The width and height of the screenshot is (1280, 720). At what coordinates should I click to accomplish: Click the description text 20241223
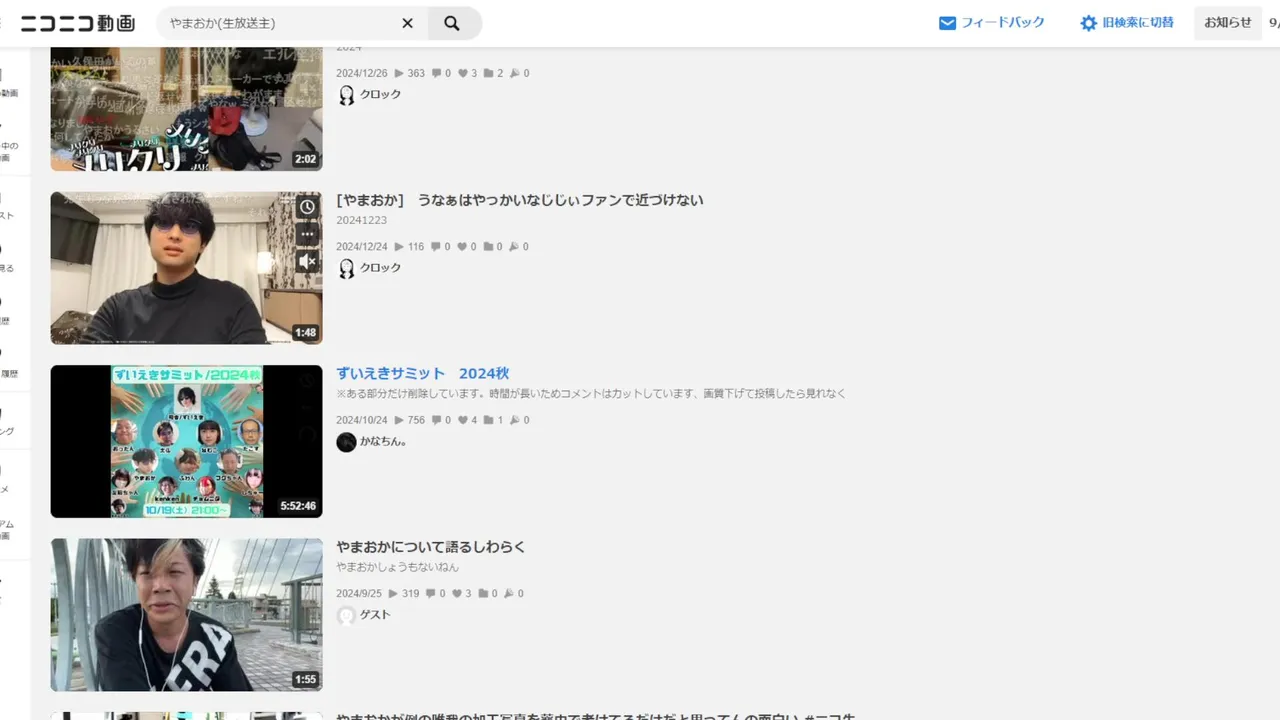click(x=362, y=220)
